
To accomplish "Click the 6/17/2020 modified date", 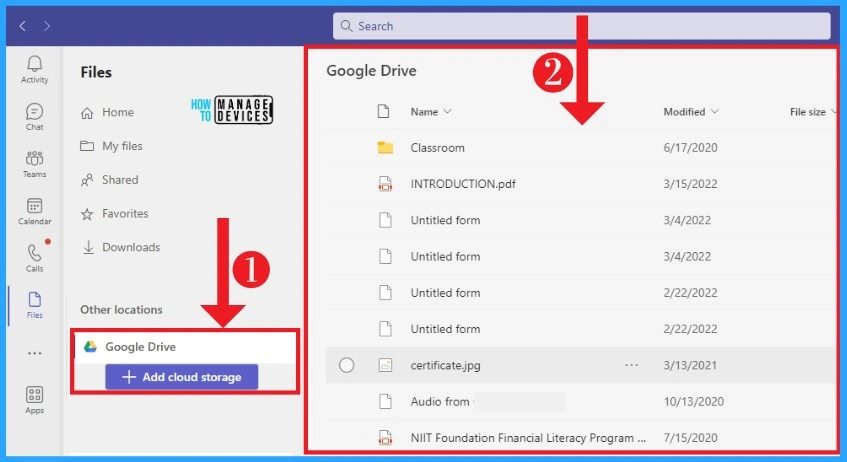I will (x=690, y=148).
